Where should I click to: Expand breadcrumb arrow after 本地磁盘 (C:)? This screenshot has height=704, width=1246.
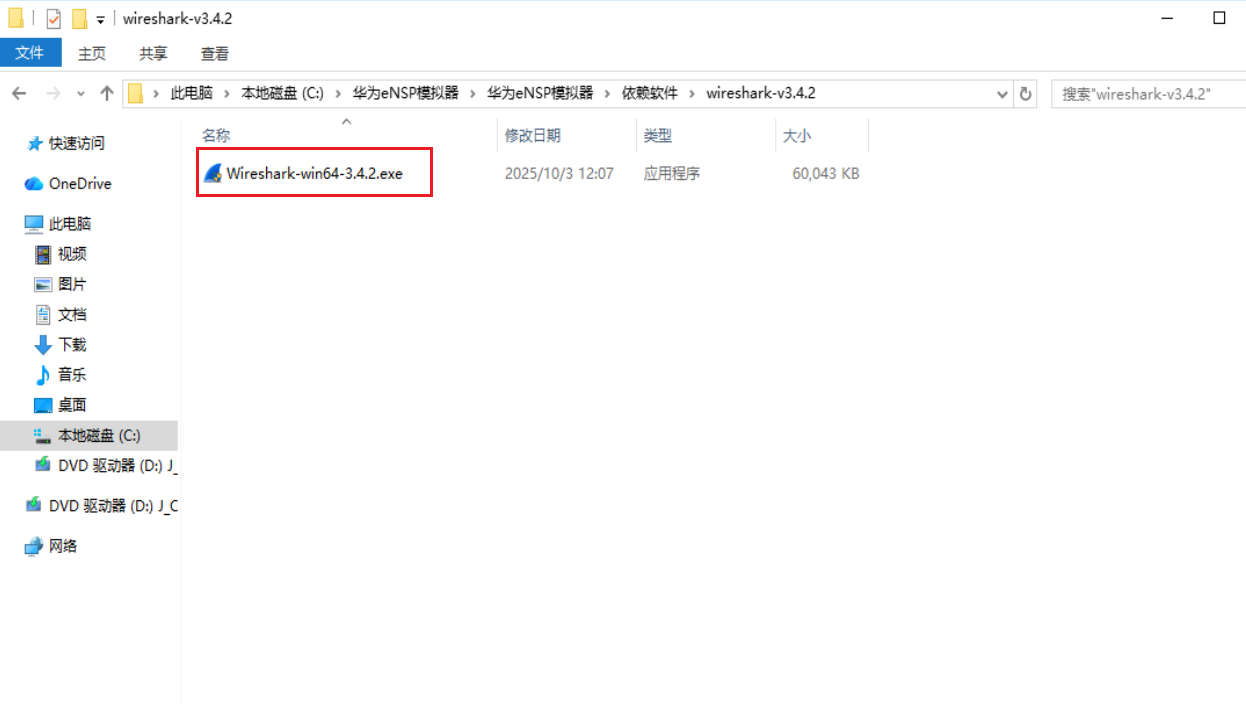tap(337, 93)
